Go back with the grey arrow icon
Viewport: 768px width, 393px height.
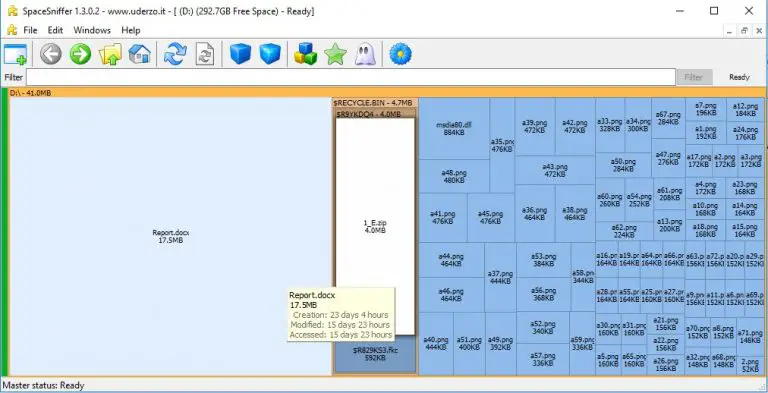pos(50,54)
